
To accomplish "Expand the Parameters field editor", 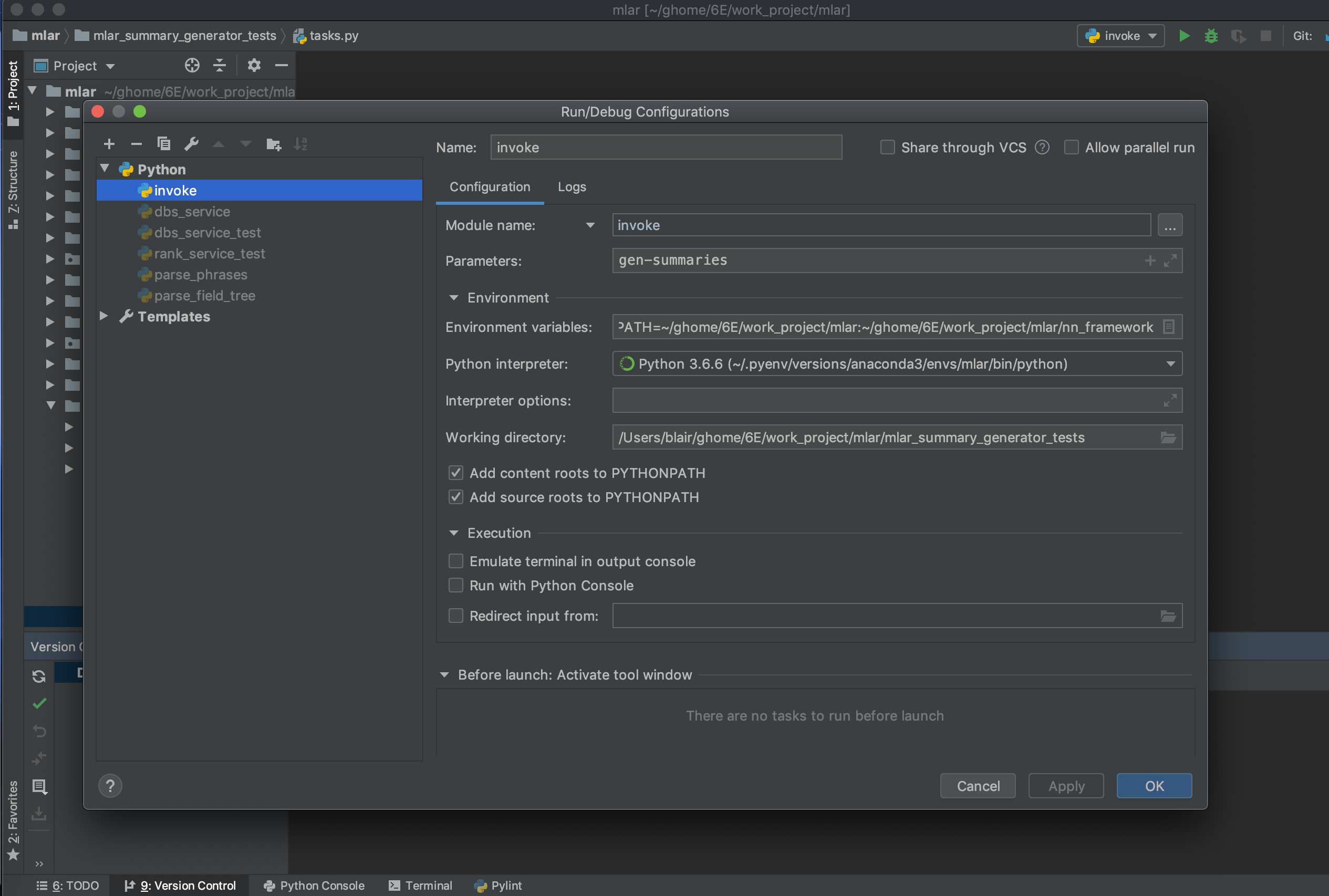I will point(1170,261).
